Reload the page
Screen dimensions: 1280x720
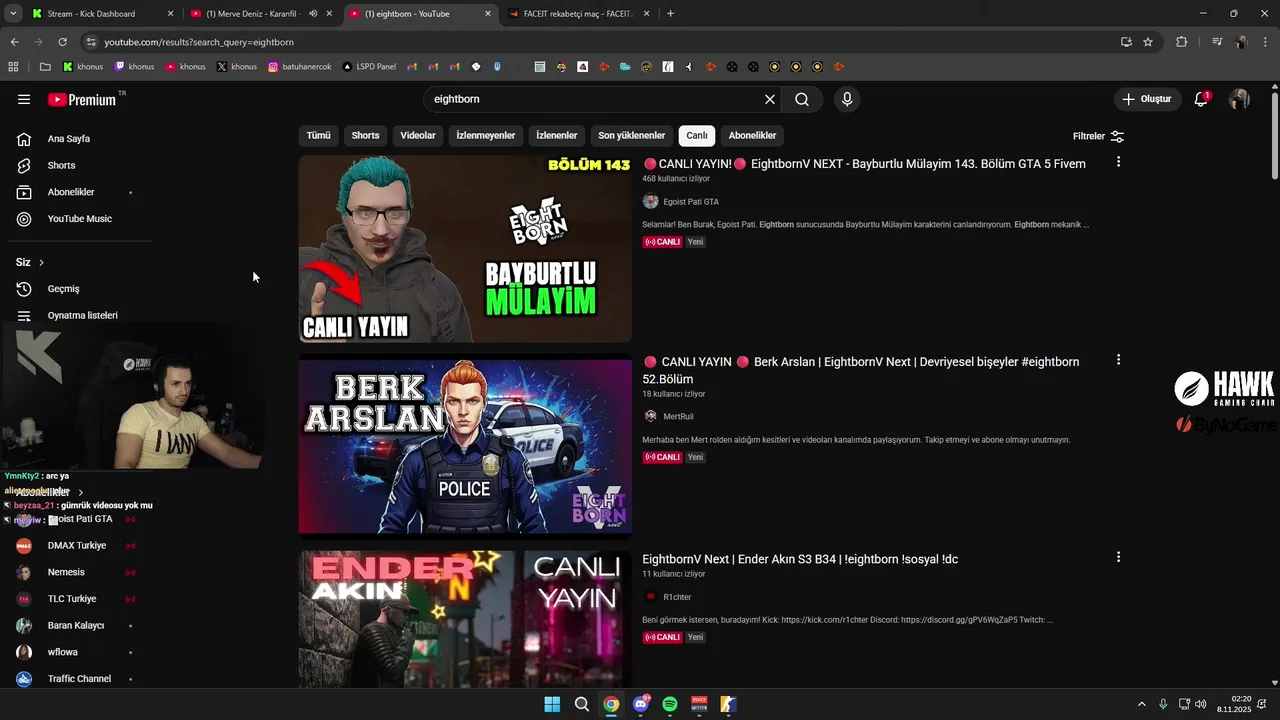[62, 42]
